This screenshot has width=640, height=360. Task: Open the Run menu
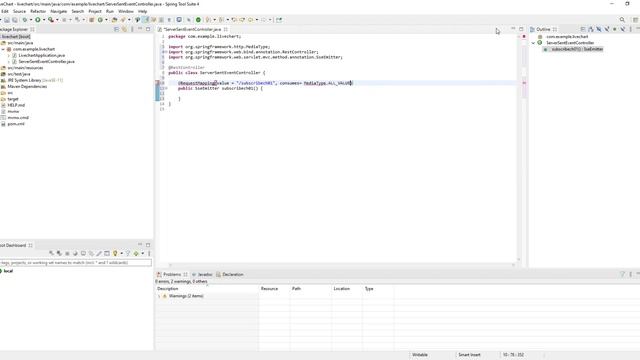click(110, 11)
